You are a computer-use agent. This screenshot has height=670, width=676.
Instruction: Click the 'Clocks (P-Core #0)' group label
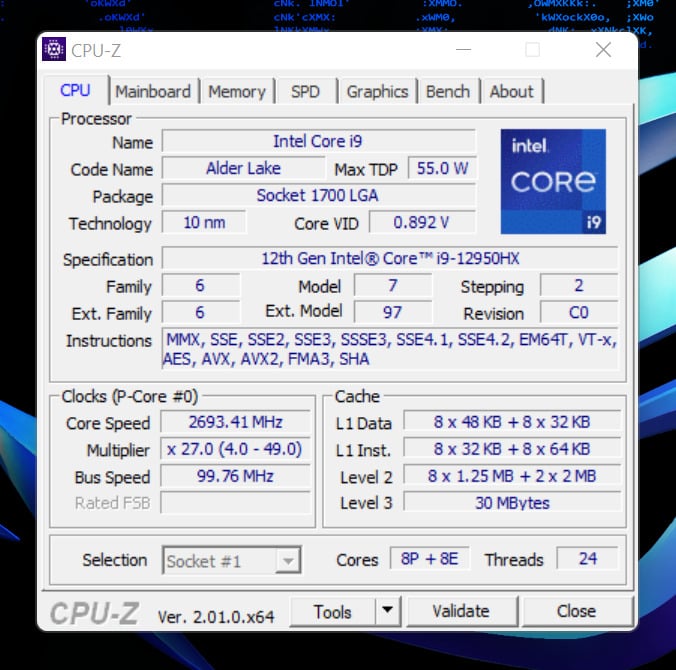point(129,397)
